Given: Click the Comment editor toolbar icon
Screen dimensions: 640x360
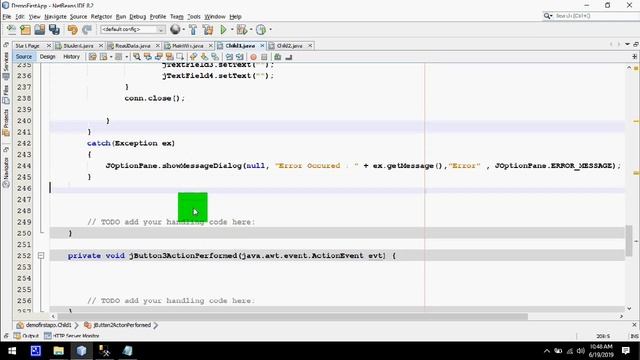Looking at the screenshot, I should (278, 57).
